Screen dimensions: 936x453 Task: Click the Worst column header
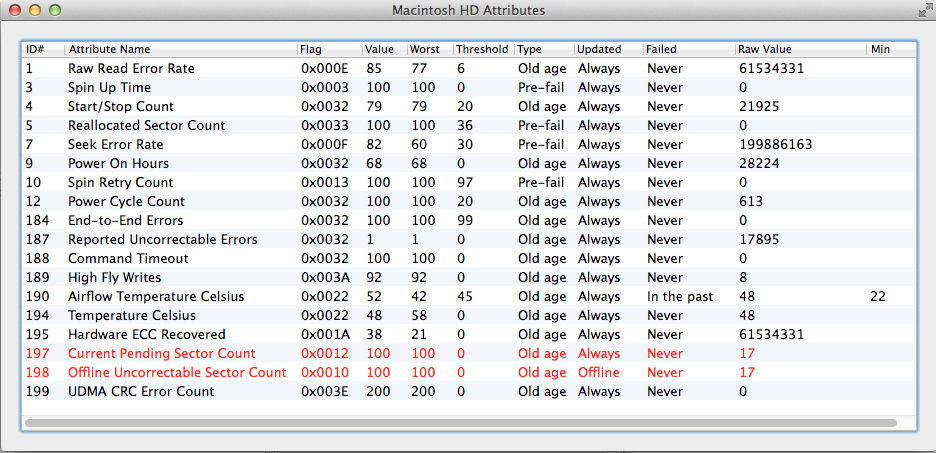(430, 50)
